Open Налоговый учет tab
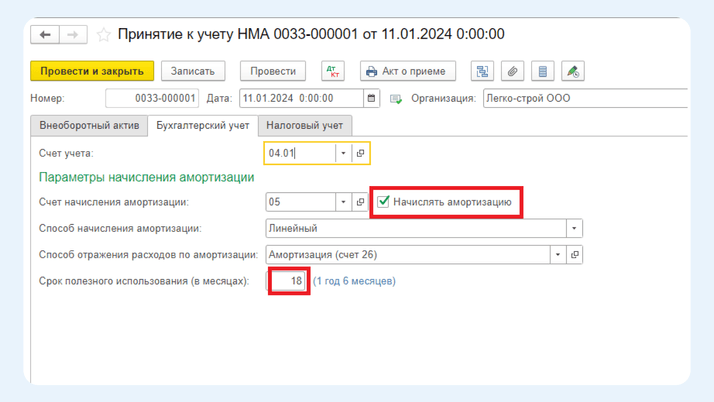Image resolution: width=714 pixels, height=402 pixels. pyautogui.click(x=305, y=126)
